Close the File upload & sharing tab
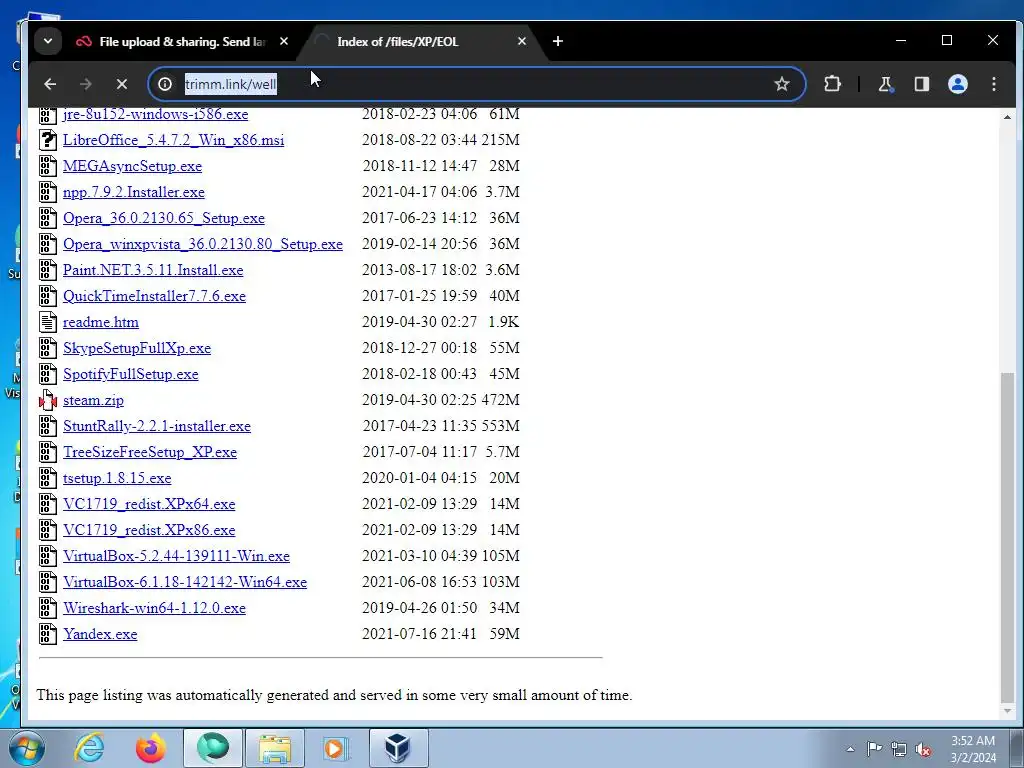This screenshot has width=1024, height=768. 283,41
